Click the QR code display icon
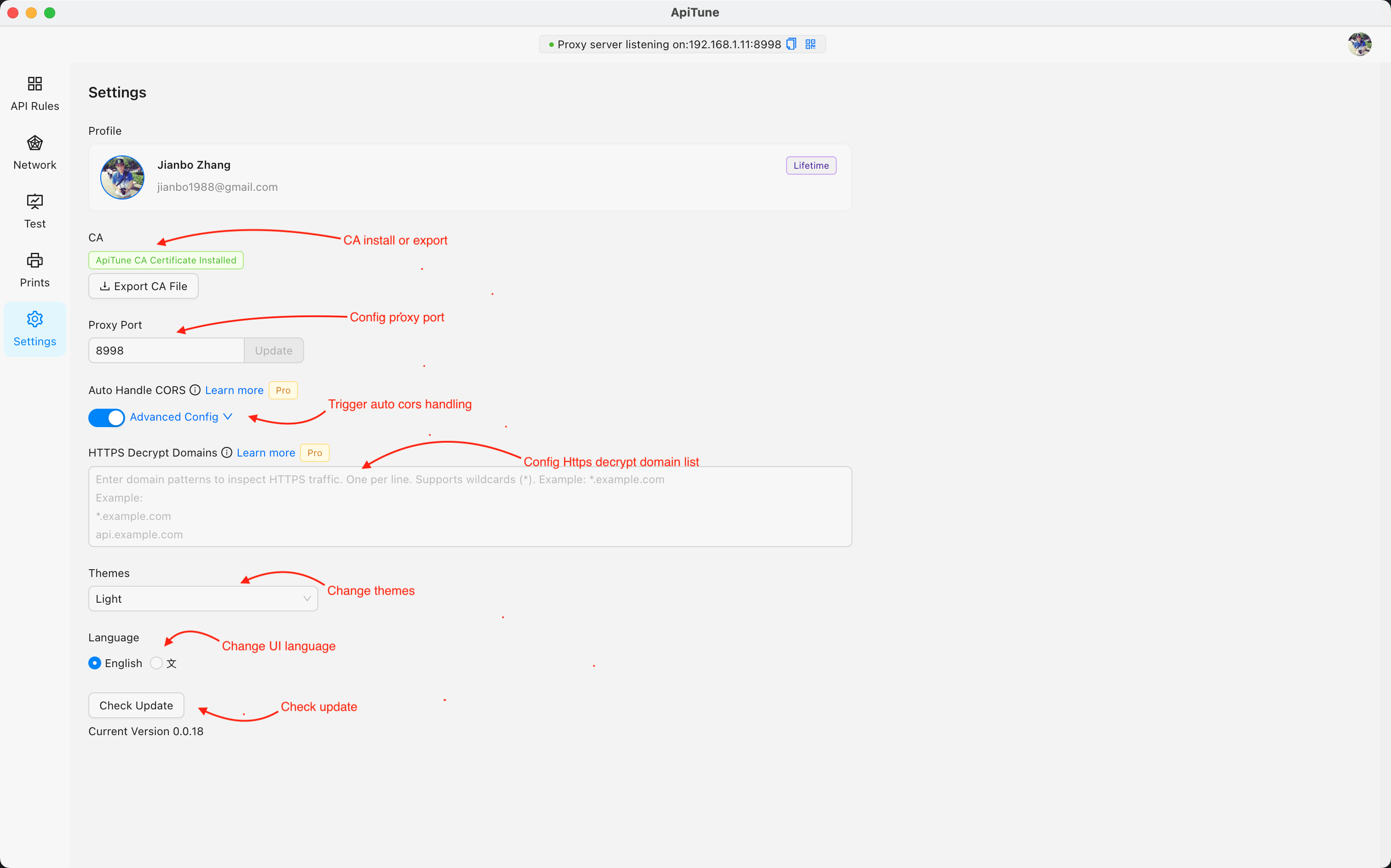Image resolution: width=1391 pixels, height=868 pixels. (810, 44)
